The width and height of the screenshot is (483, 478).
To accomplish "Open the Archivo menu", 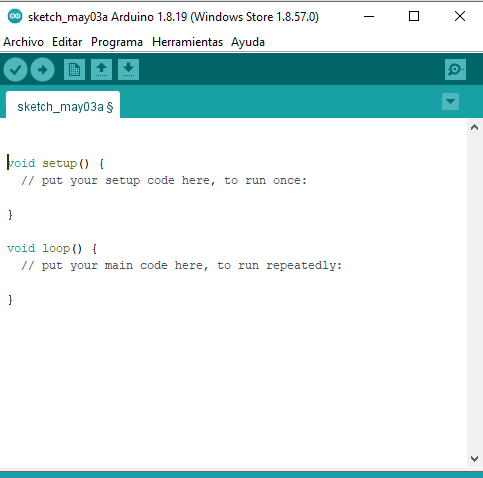I will 23,42.
